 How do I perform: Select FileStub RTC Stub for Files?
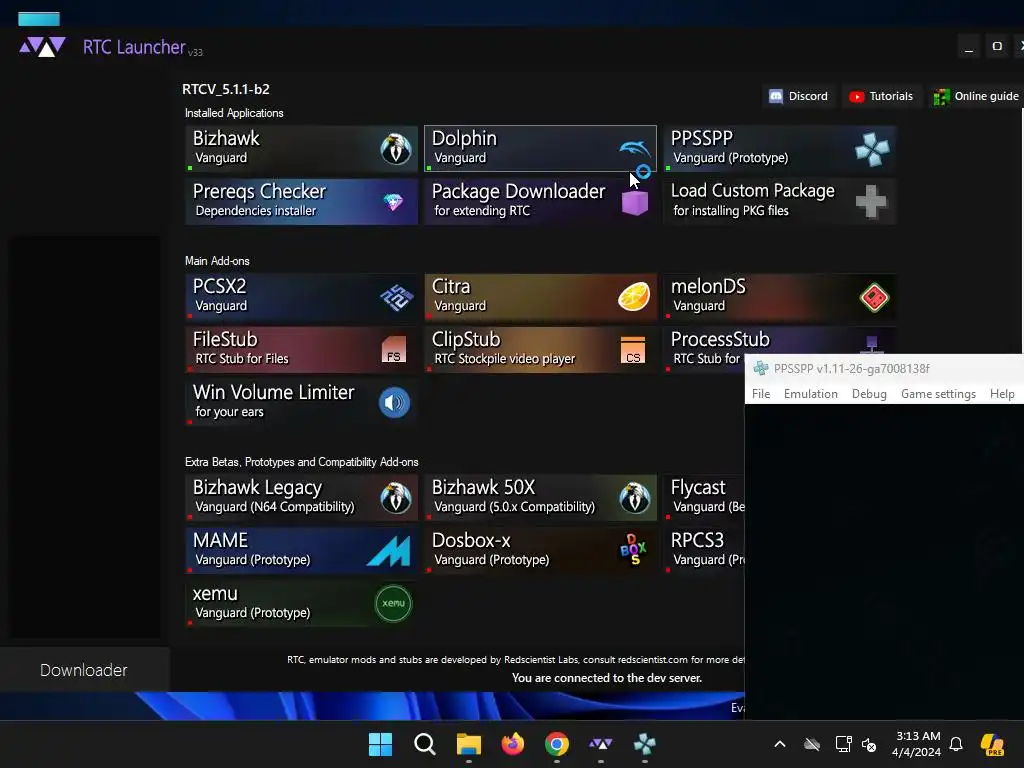[x=301, y=349]
